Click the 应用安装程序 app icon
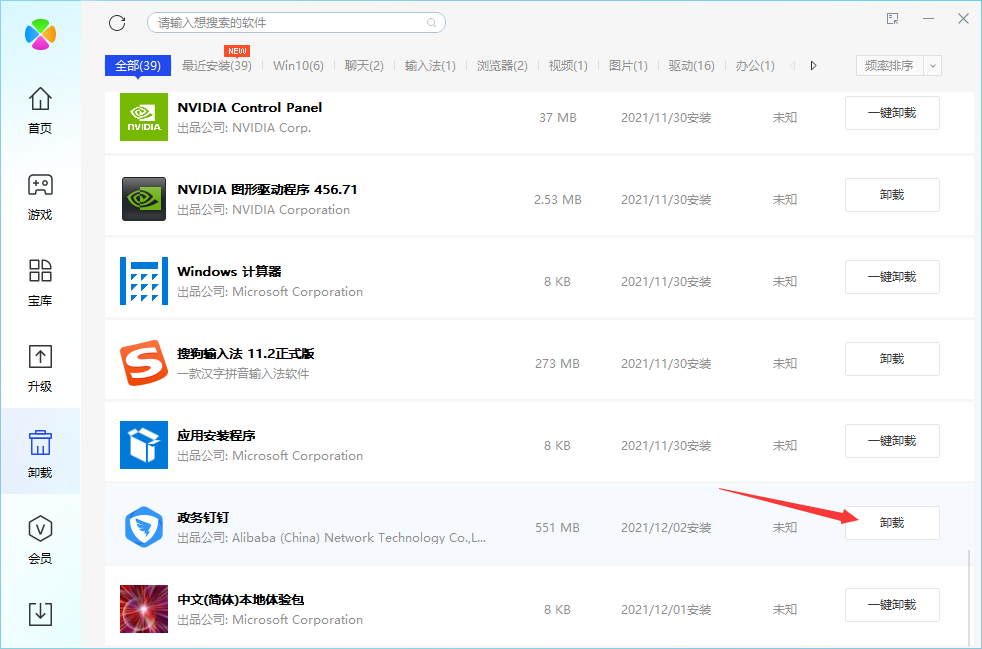This screenshot has height=649, width=982. tap(144, 445)
